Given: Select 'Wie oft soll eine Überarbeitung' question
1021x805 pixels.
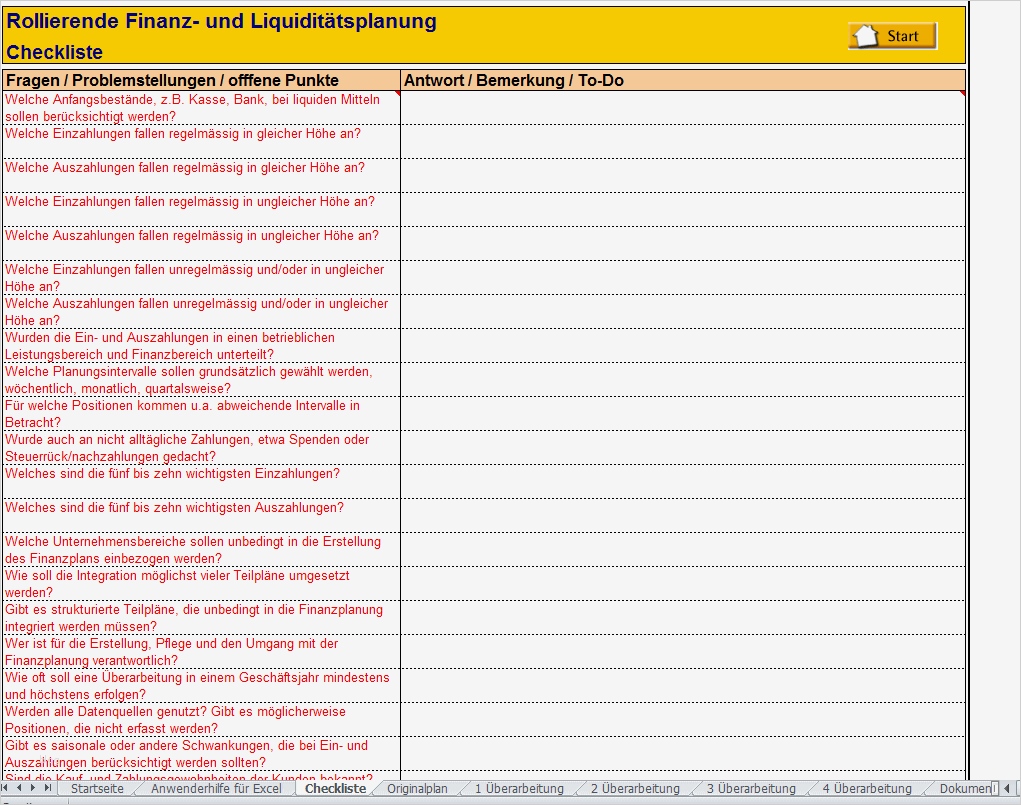Looking at the screenshot, I should click(202, 685).
